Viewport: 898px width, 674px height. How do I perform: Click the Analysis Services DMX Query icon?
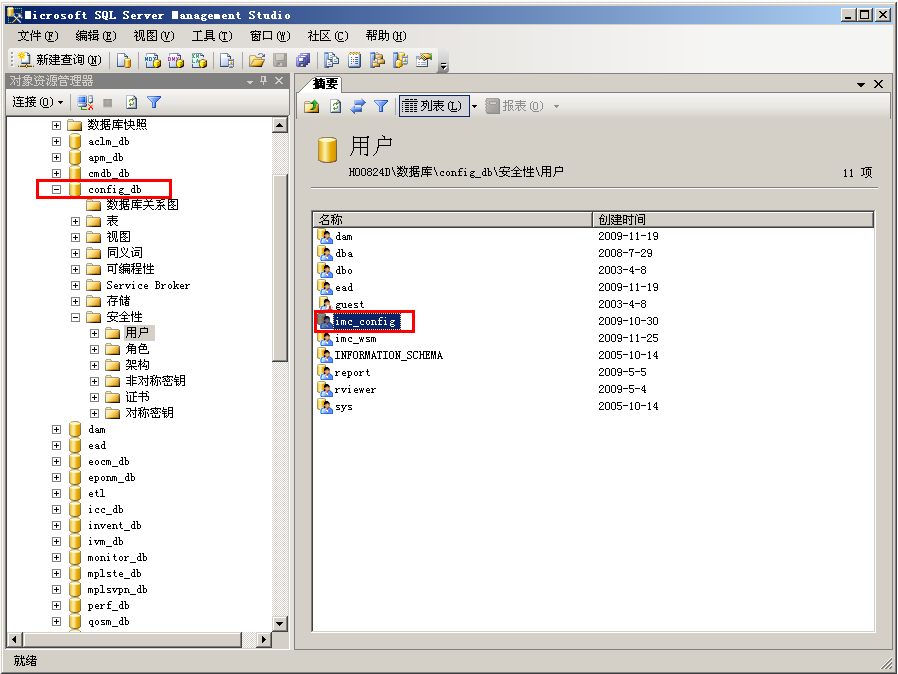point(176,60)
